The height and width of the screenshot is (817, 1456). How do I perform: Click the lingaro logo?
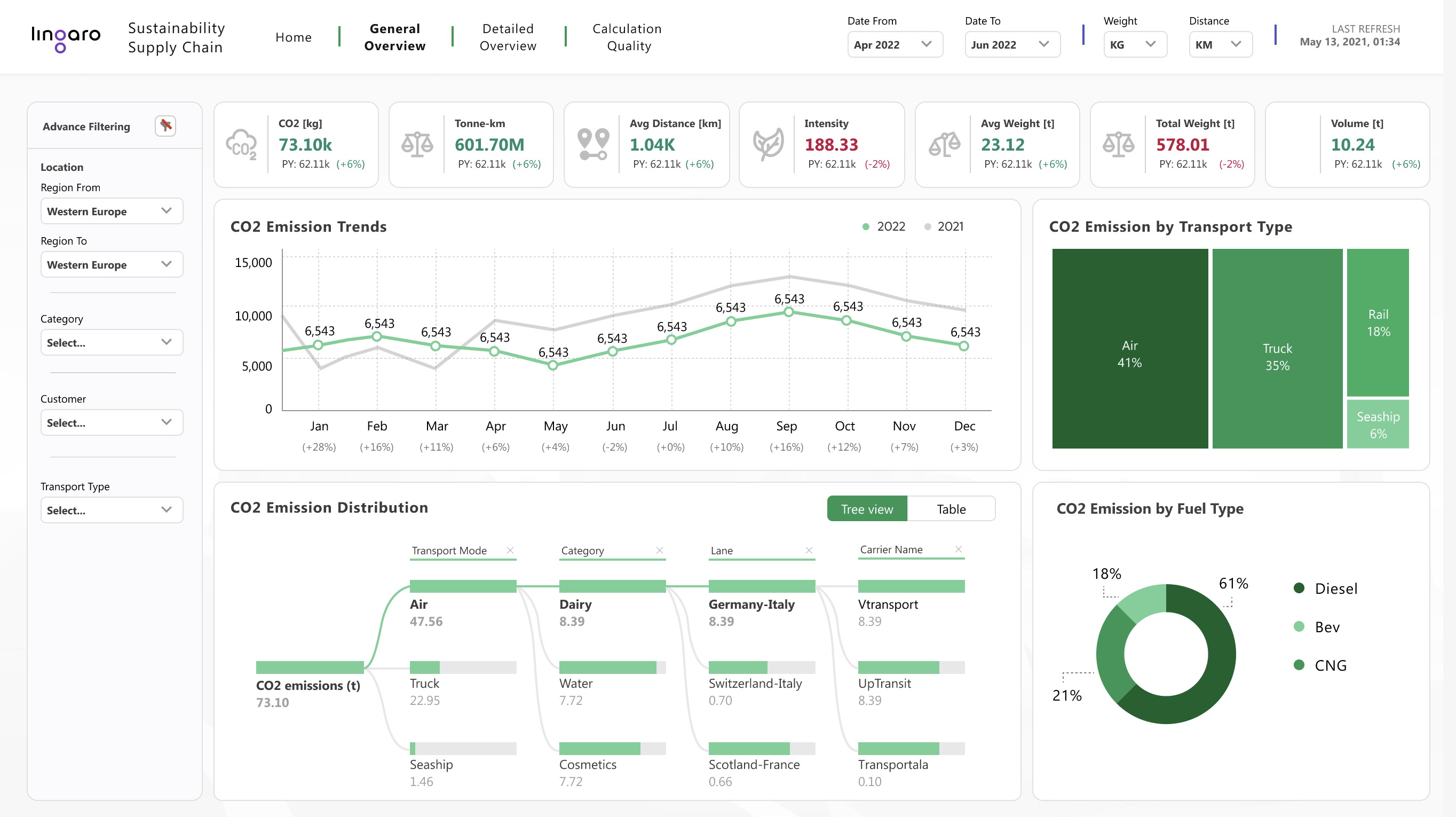click(x=66, y=37)
